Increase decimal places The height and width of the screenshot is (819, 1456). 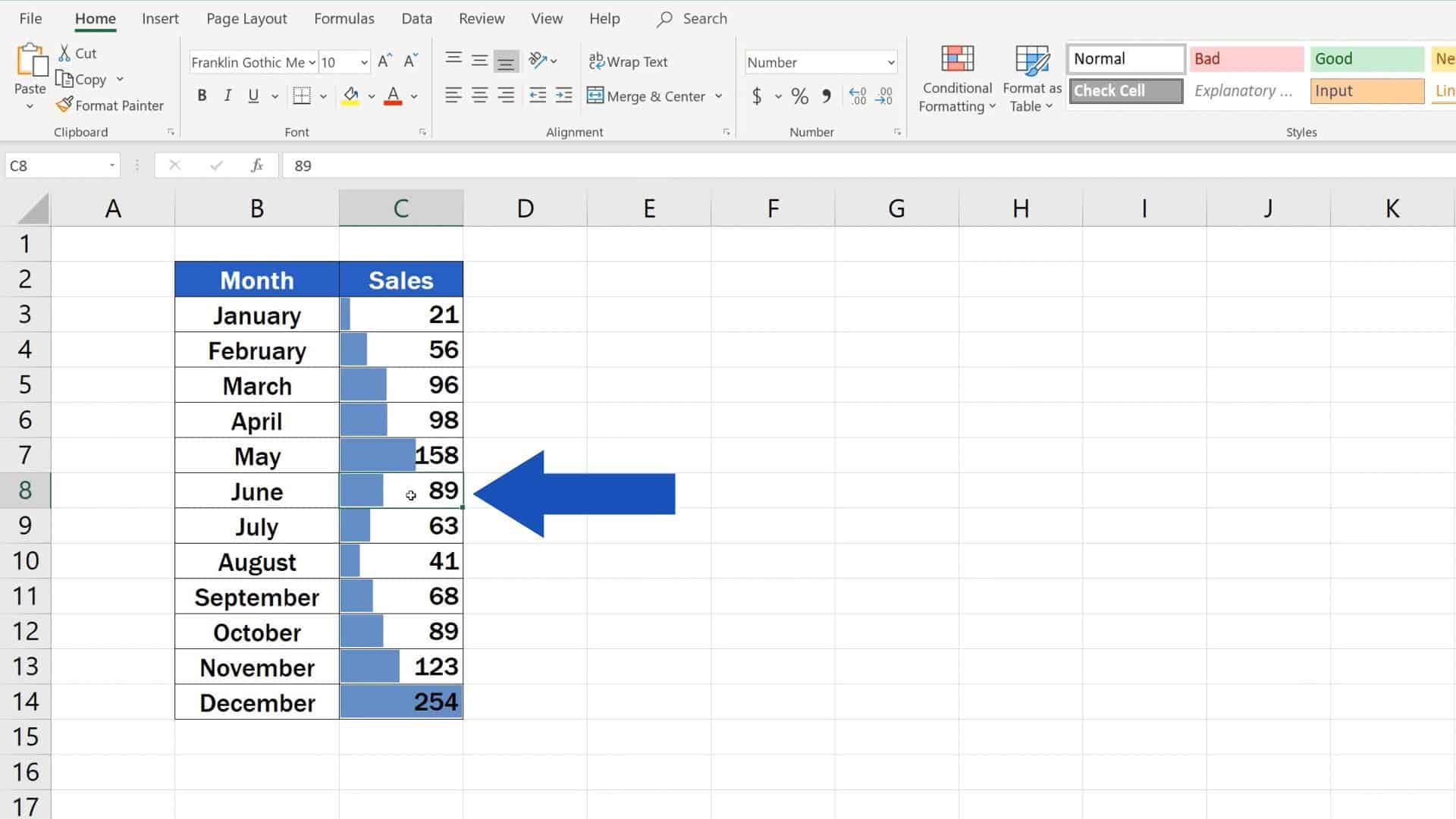(858, 96)
